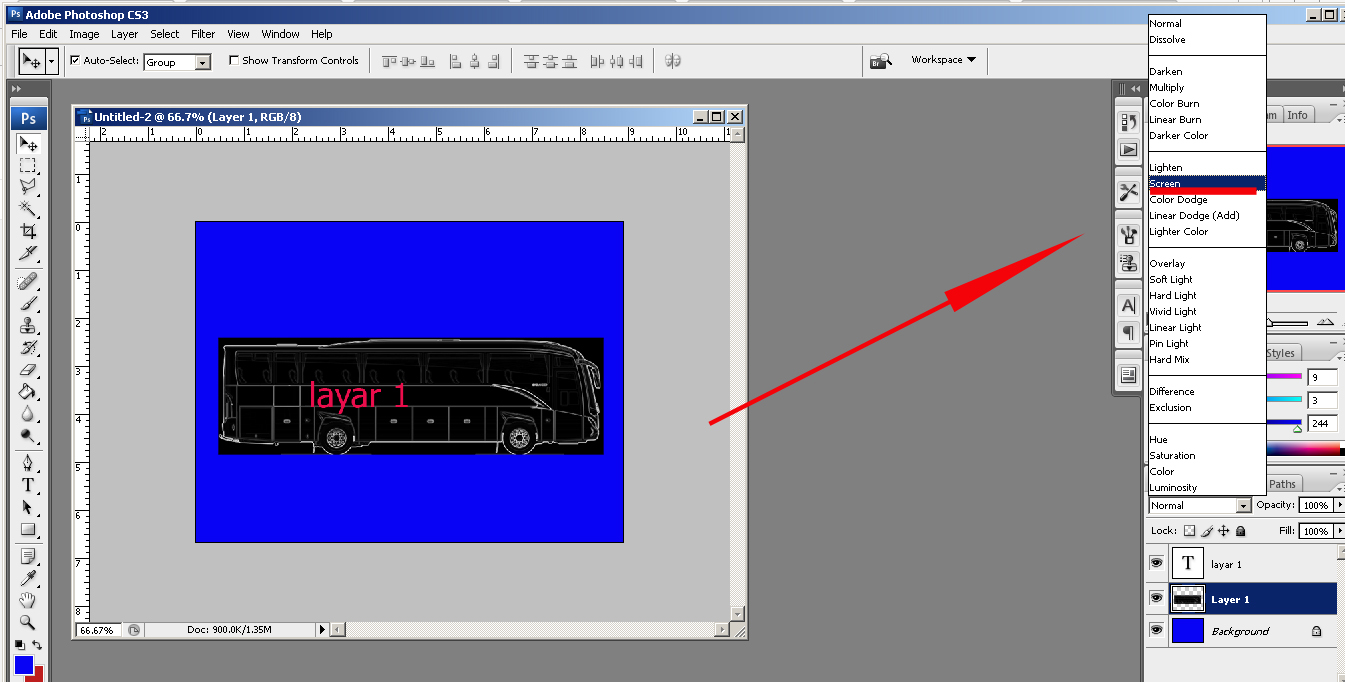Disable the Auto-Select option
The width and height of the screenshot is (1345, 682).
75,59
